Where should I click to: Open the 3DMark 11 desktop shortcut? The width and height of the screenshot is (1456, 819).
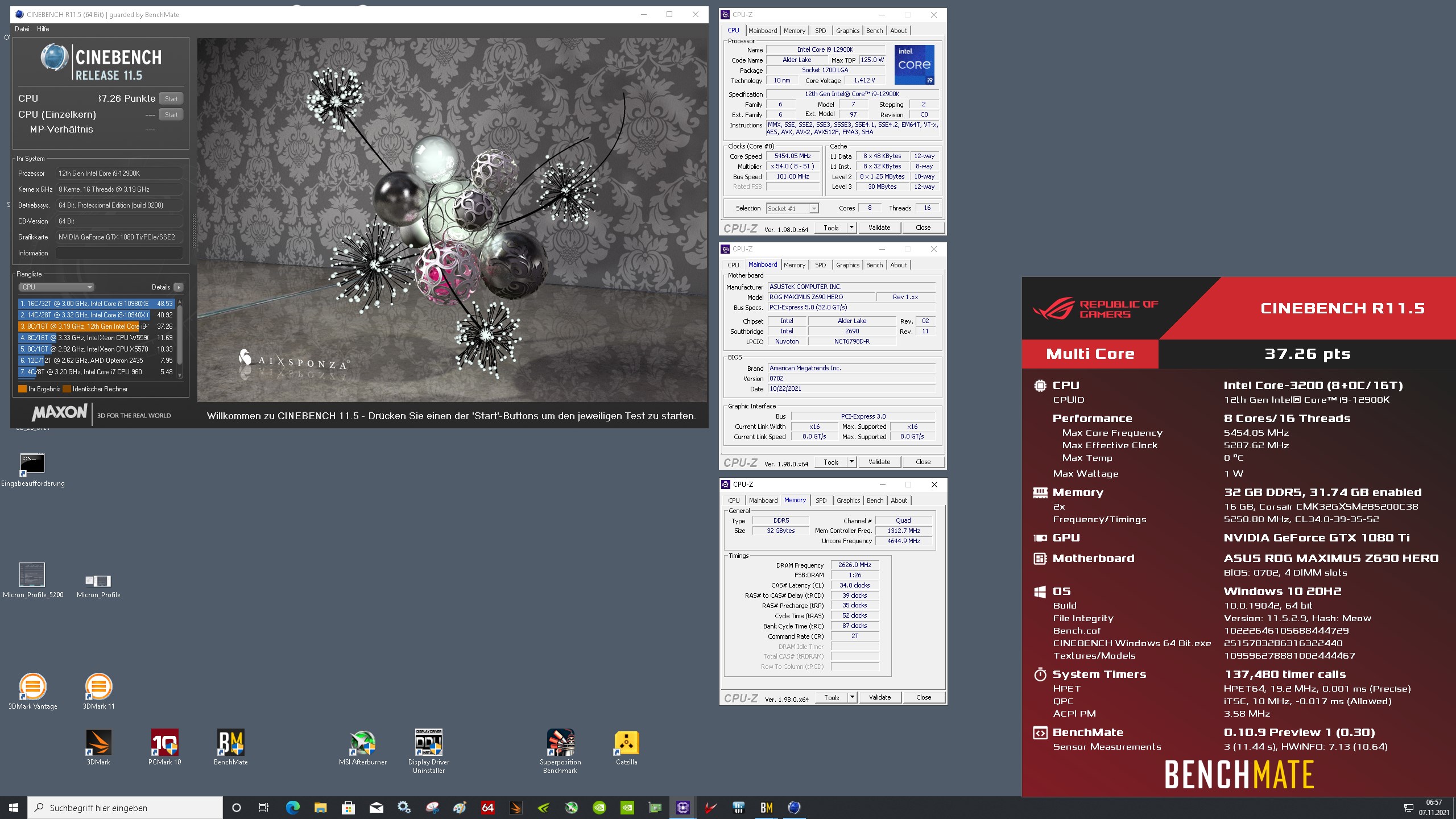[98, 691]
